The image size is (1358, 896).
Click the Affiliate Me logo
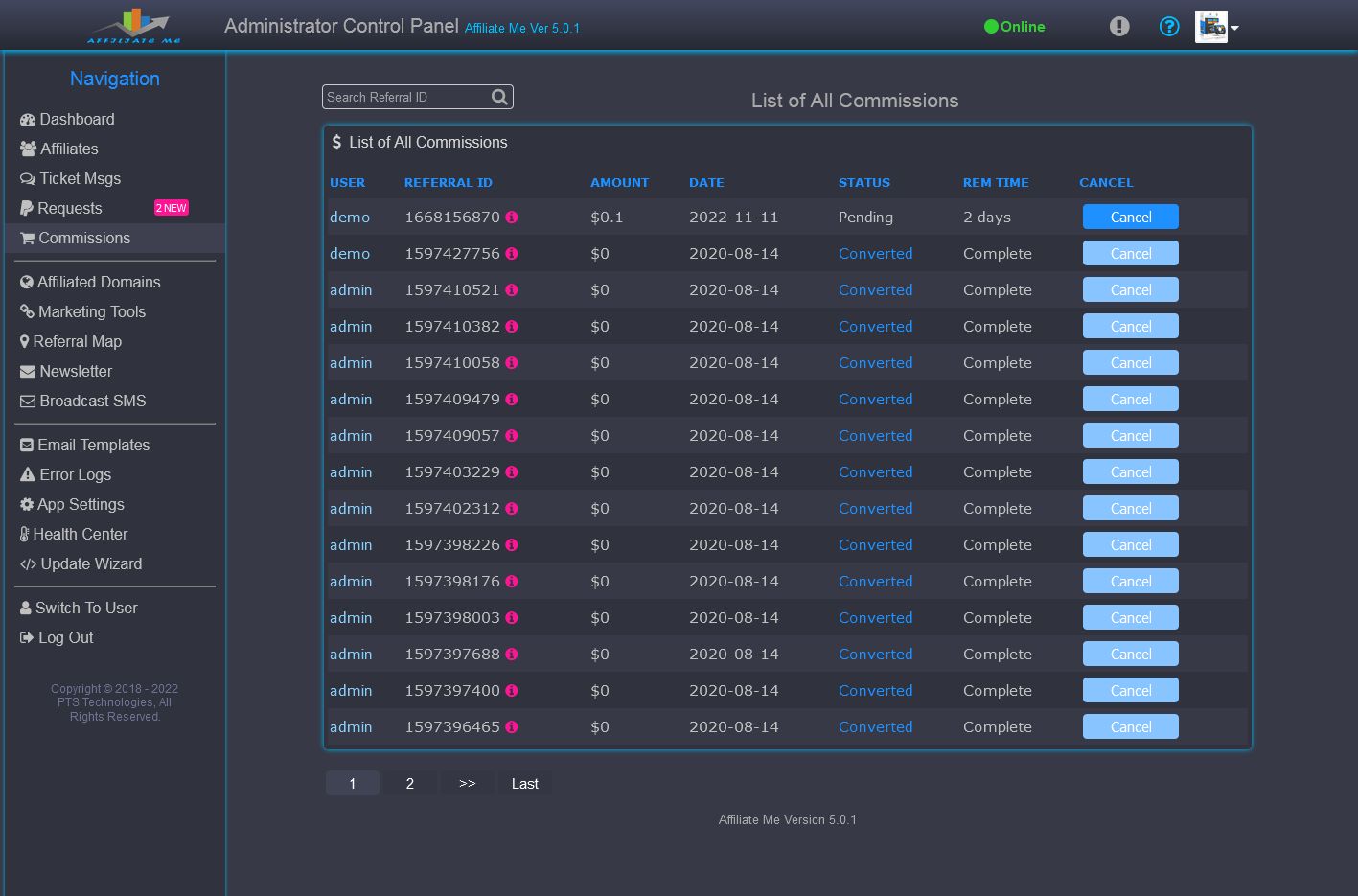point(134,26)
